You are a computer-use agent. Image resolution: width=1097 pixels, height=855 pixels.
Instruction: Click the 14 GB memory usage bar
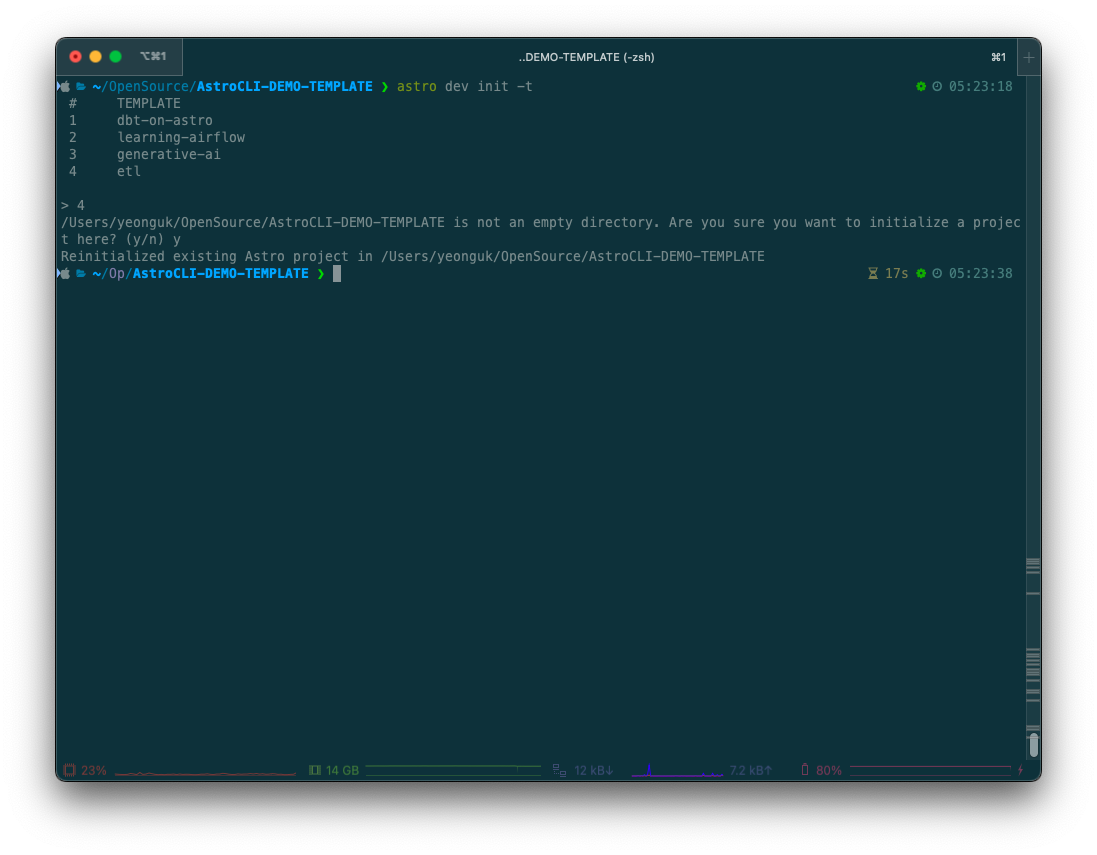[x=453, y=770]
